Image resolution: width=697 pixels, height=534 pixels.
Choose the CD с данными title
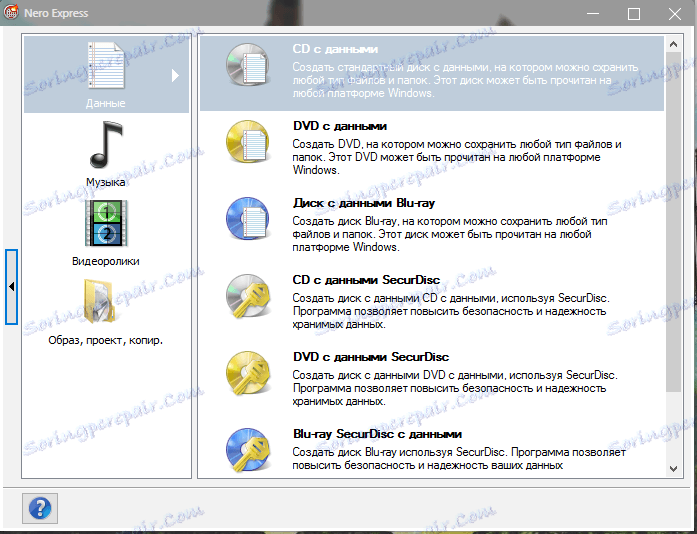335,49
